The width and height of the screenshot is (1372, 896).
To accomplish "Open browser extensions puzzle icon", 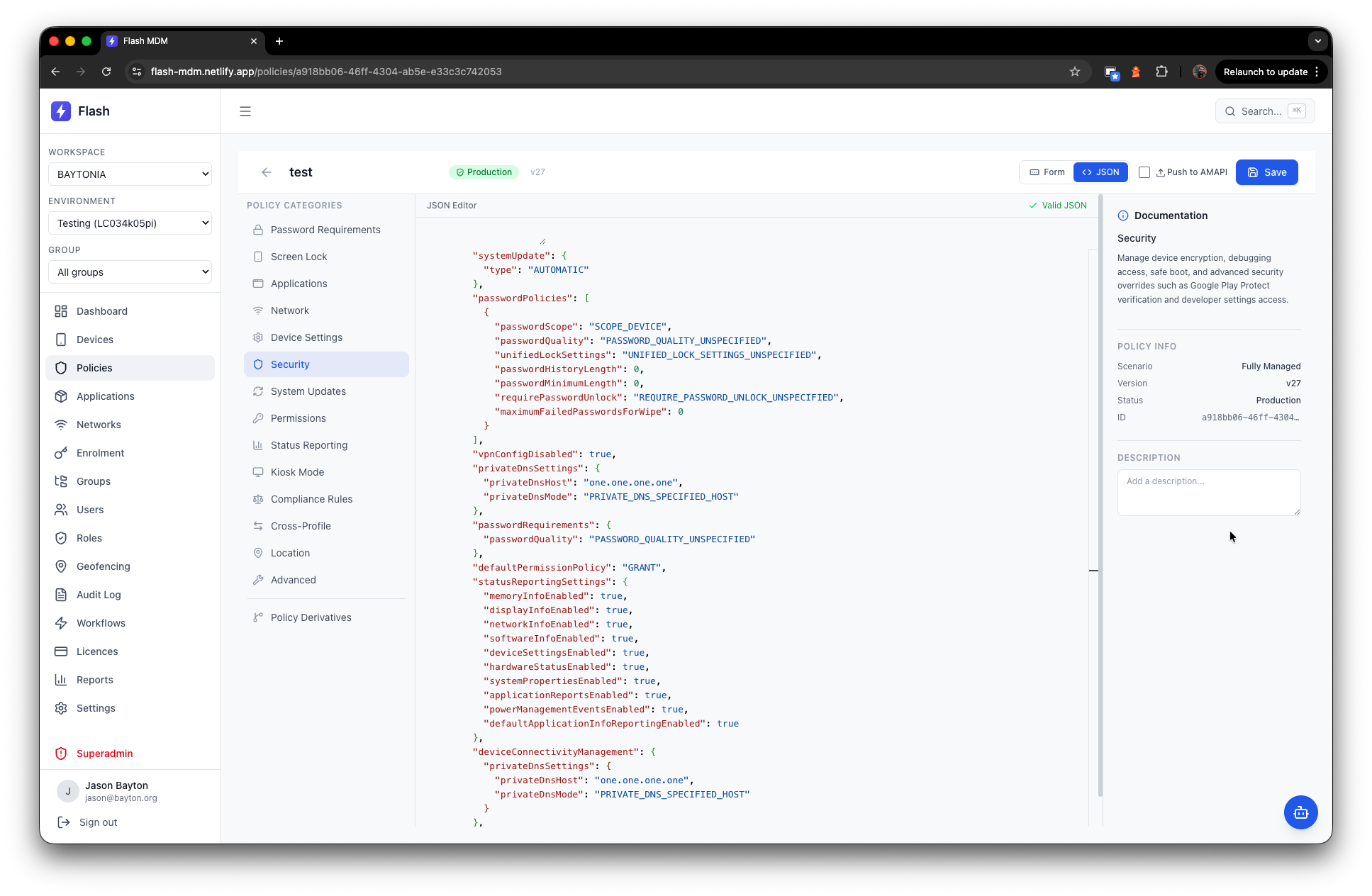I will [x=1161, y=72].
